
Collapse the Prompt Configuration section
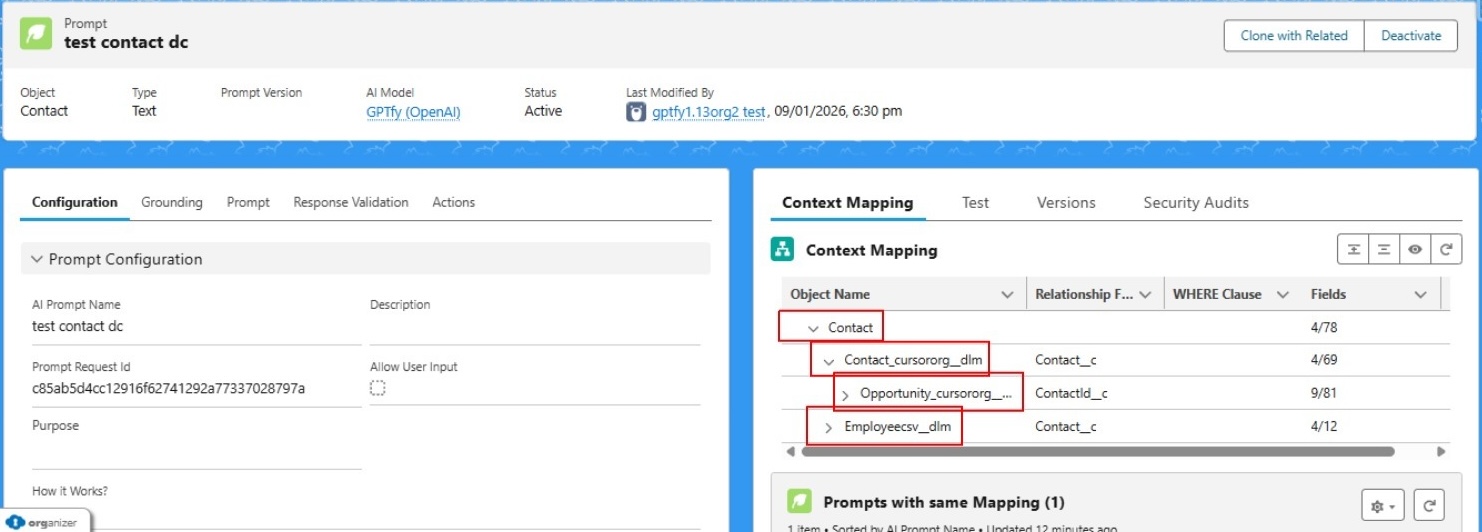(37, 259)
